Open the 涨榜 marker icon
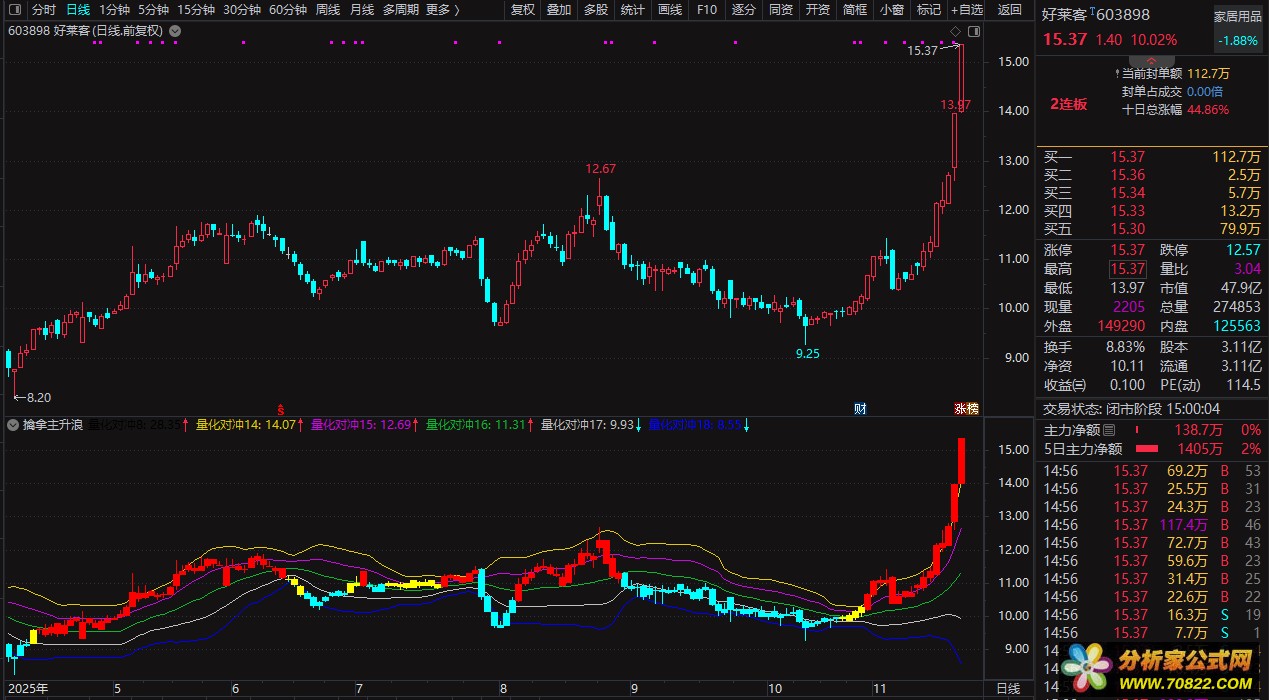The image size is (1269, 700). coord(967,409)
